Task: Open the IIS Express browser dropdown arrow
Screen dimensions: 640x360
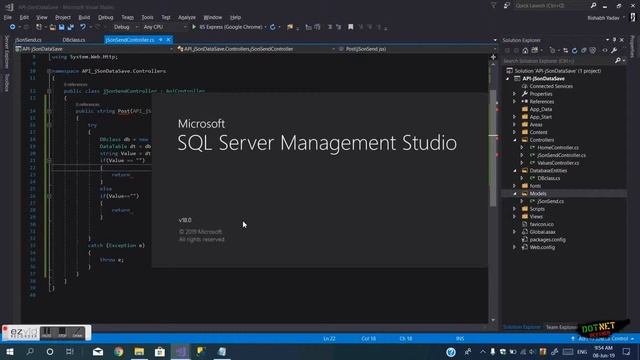Action: pyautogui.click(x=265, y=27)
